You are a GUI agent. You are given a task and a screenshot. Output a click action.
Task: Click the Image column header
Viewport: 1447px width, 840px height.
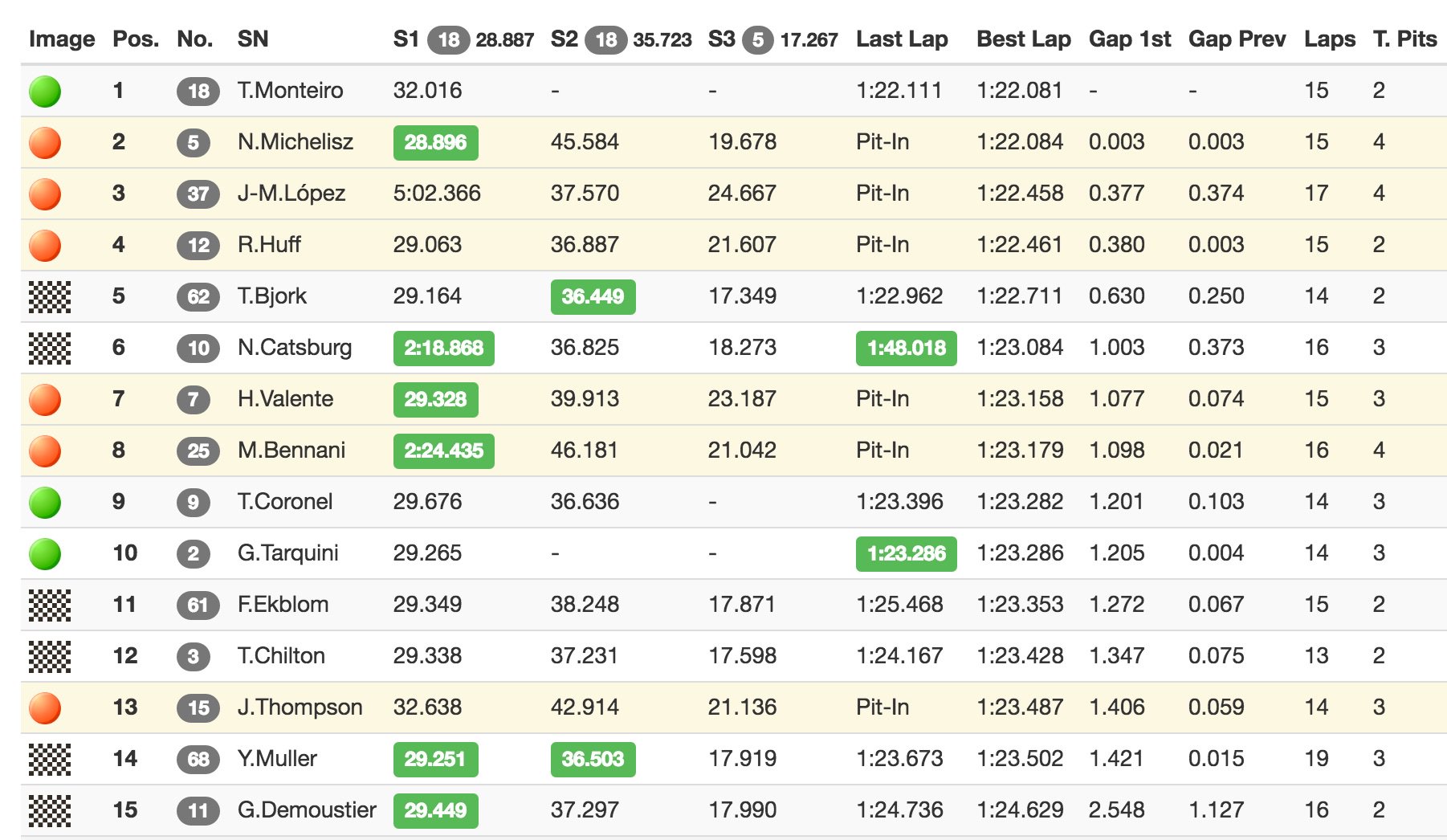pos(62,39)
